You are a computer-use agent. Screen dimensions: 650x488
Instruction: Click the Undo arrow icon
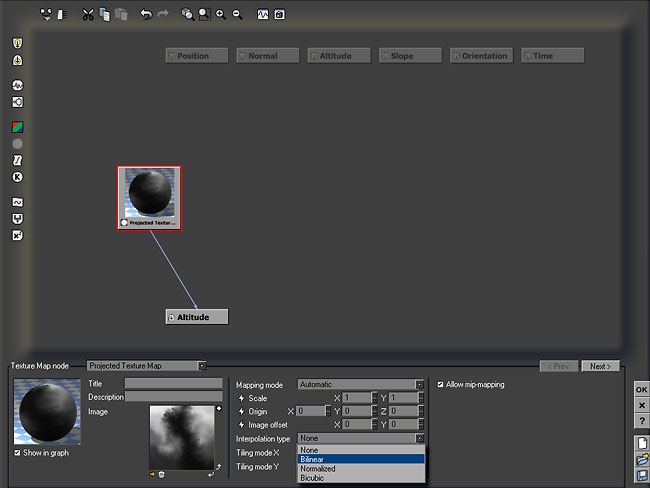click(146, 14)
